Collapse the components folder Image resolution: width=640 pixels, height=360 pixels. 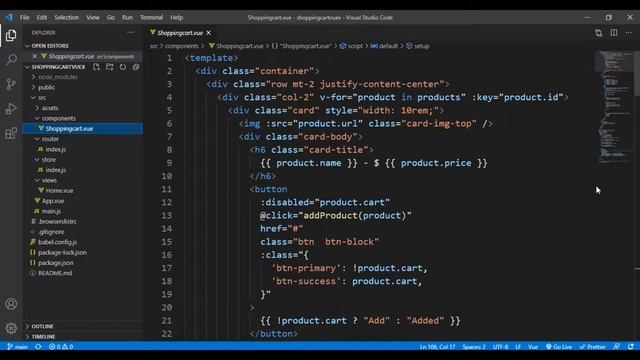[x=59, y=118]
